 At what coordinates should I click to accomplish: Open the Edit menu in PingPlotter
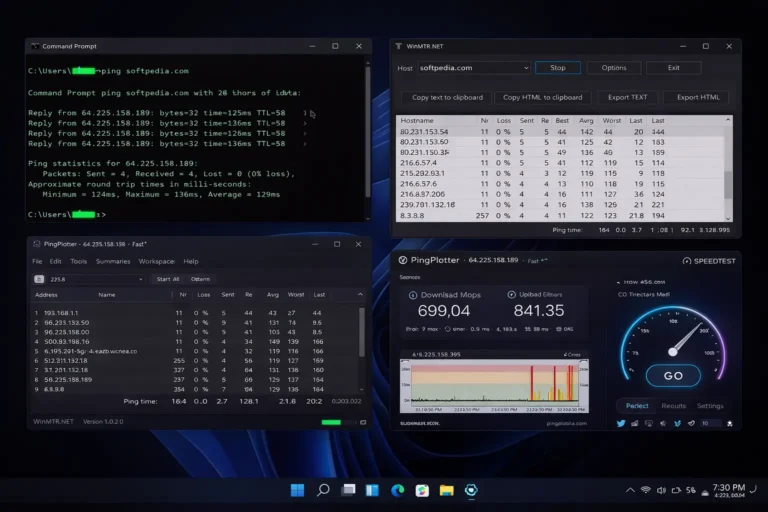(55, 262)
